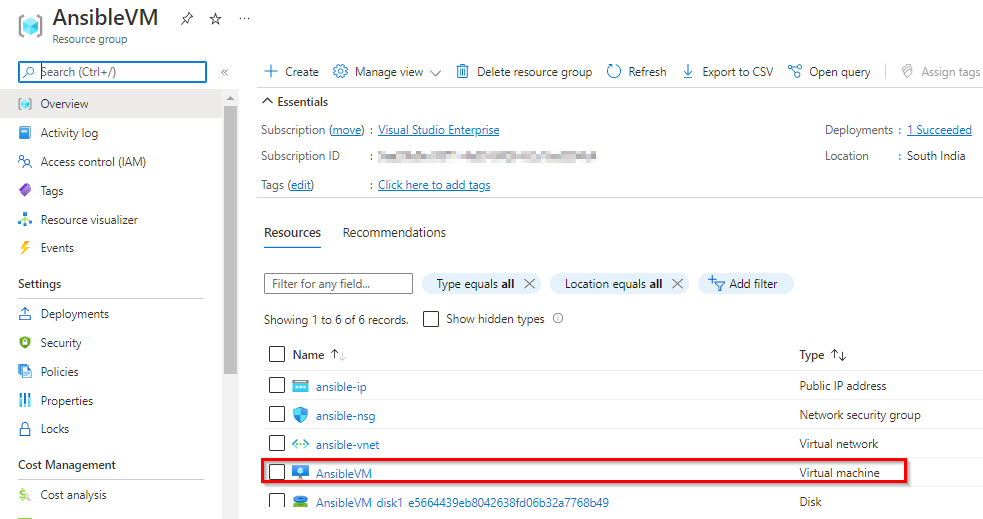The height and width of the screenshot is (519, 983).
Task: Collapse the sidebar using the double chevron
Action: click(224, 72)
